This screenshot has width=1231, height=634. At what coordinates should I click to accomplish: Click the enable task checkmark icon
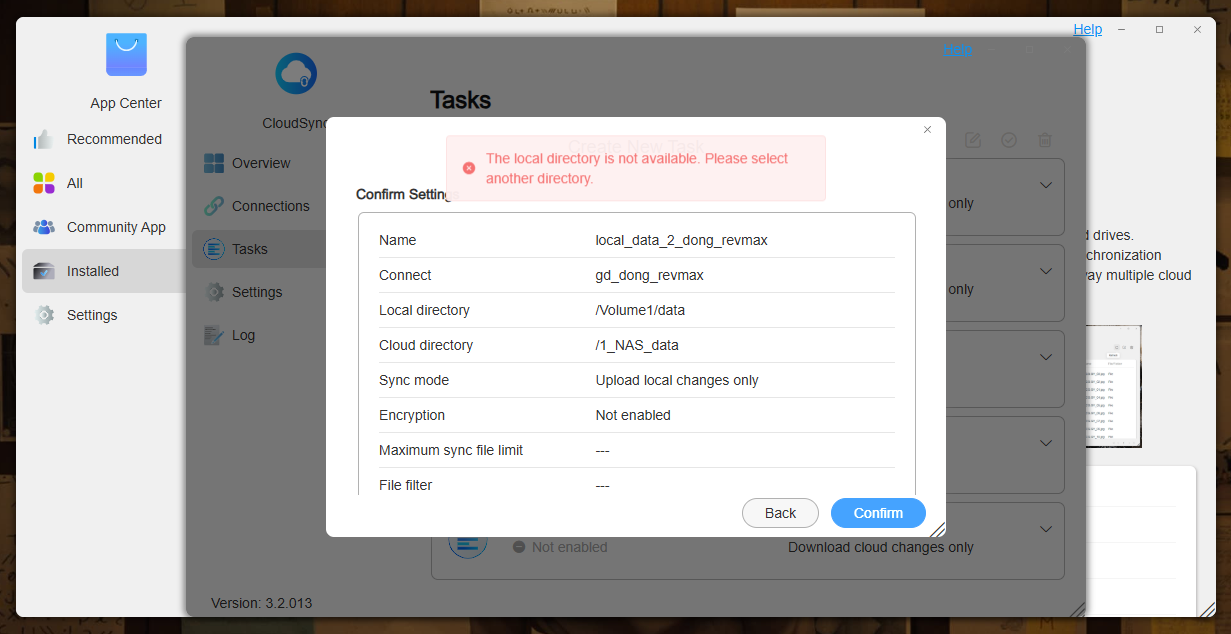[1009, 140]
